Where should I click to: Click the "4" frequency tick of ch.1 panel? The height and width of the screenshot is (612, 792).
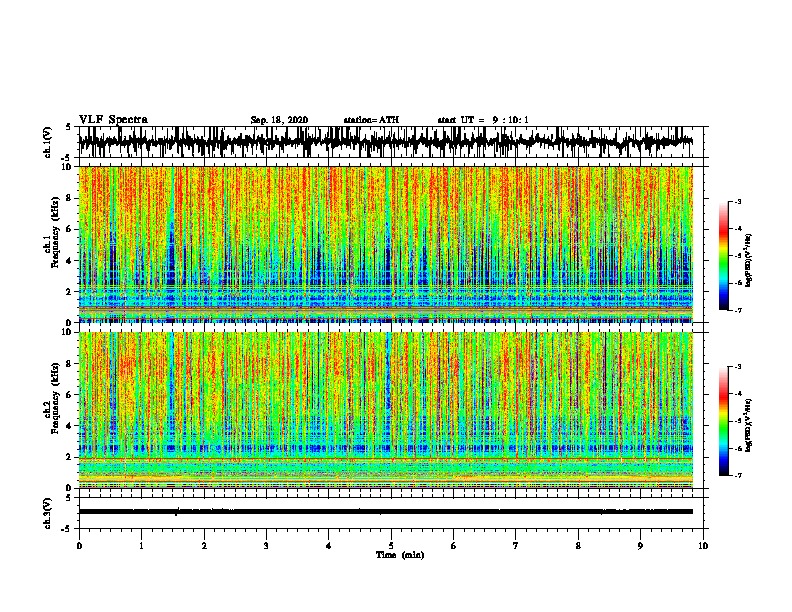coord(70,261)
